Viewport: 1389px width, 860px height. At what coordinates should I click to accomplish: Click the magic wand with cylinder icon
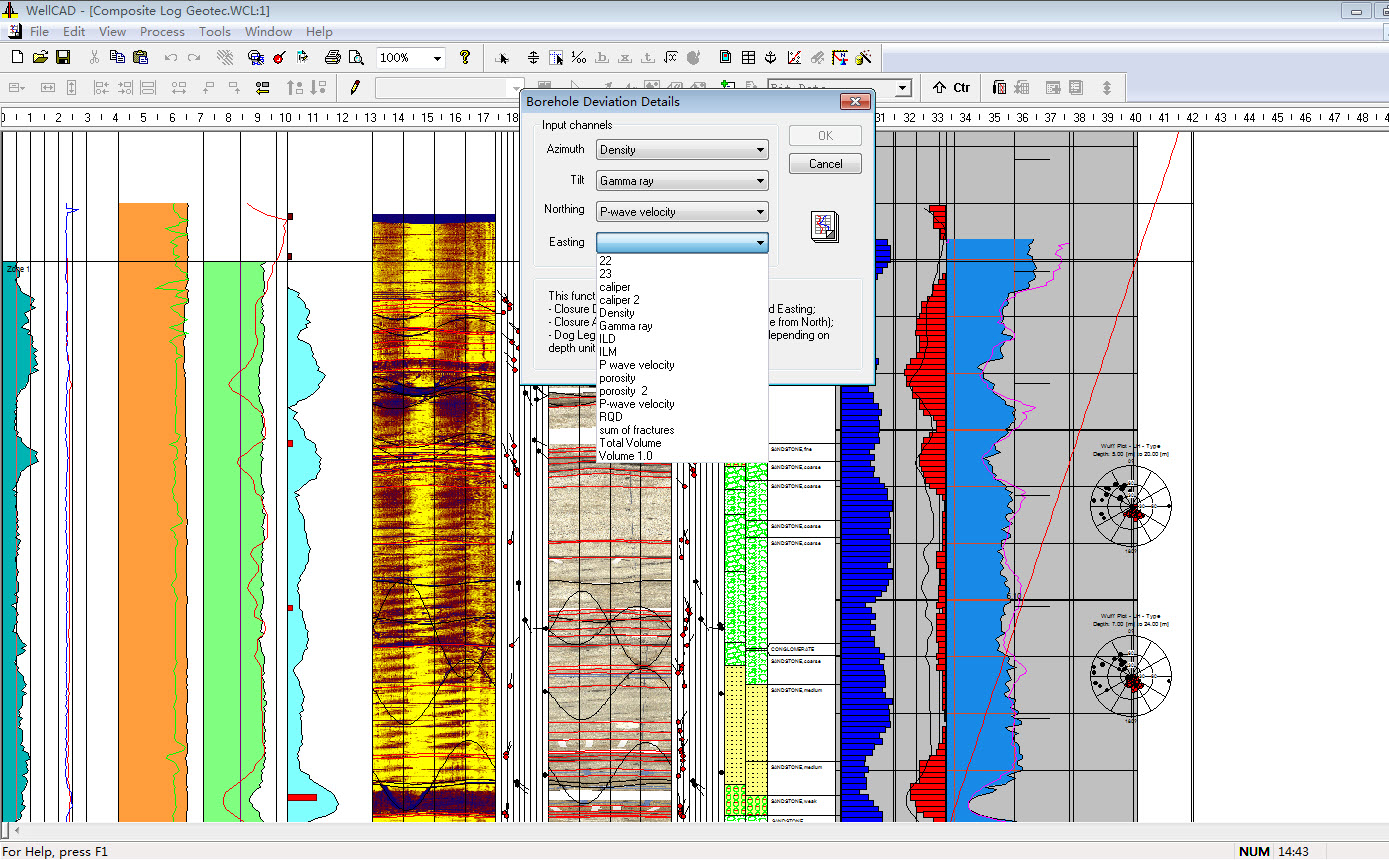[x=863, y=57]
